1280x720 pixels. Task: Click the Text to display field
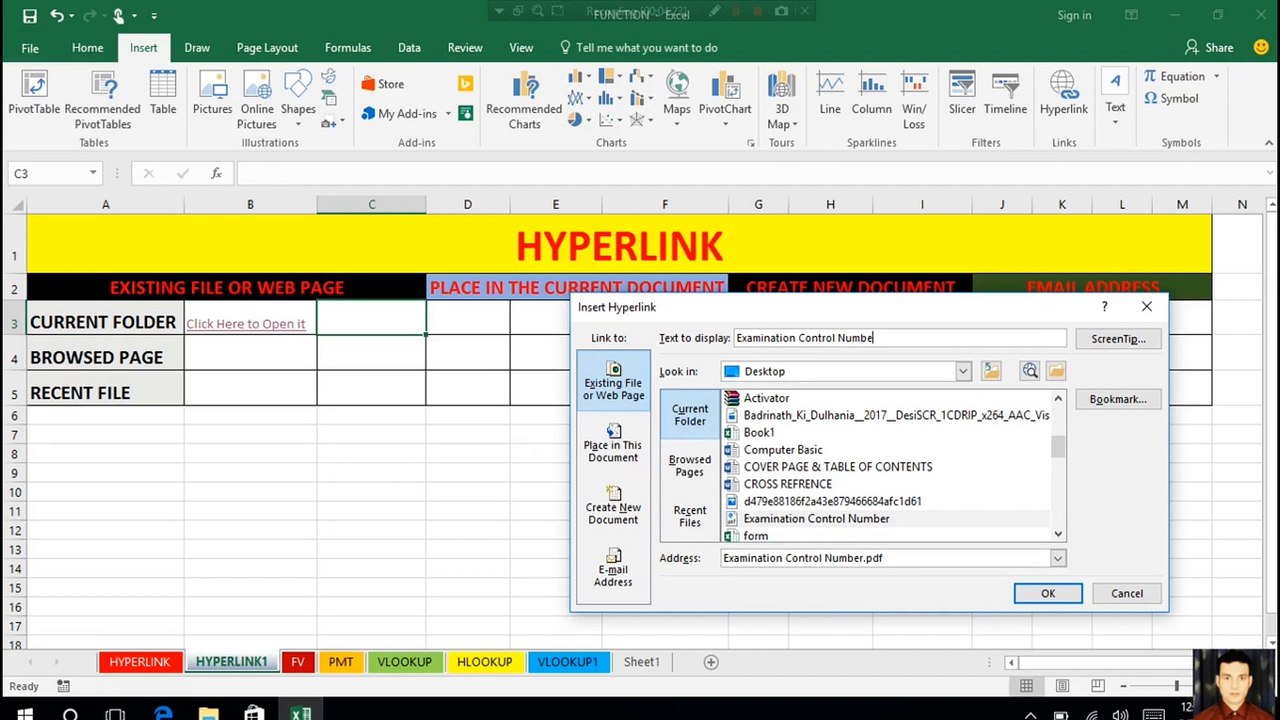point(900,338)
